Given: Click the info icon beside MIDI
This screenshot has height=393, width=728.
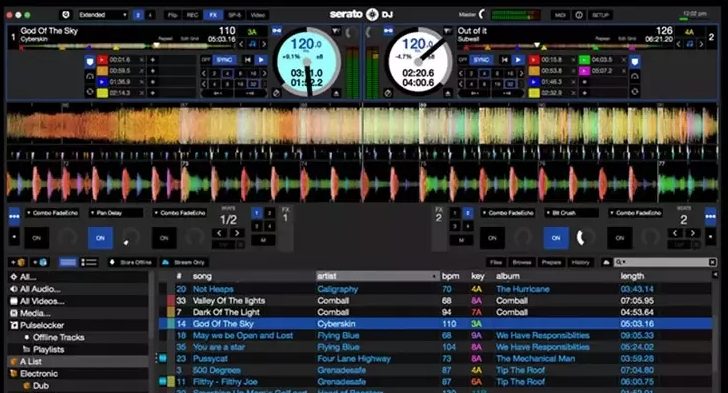Looking at the screenshot, I should (x=579, y=15).
